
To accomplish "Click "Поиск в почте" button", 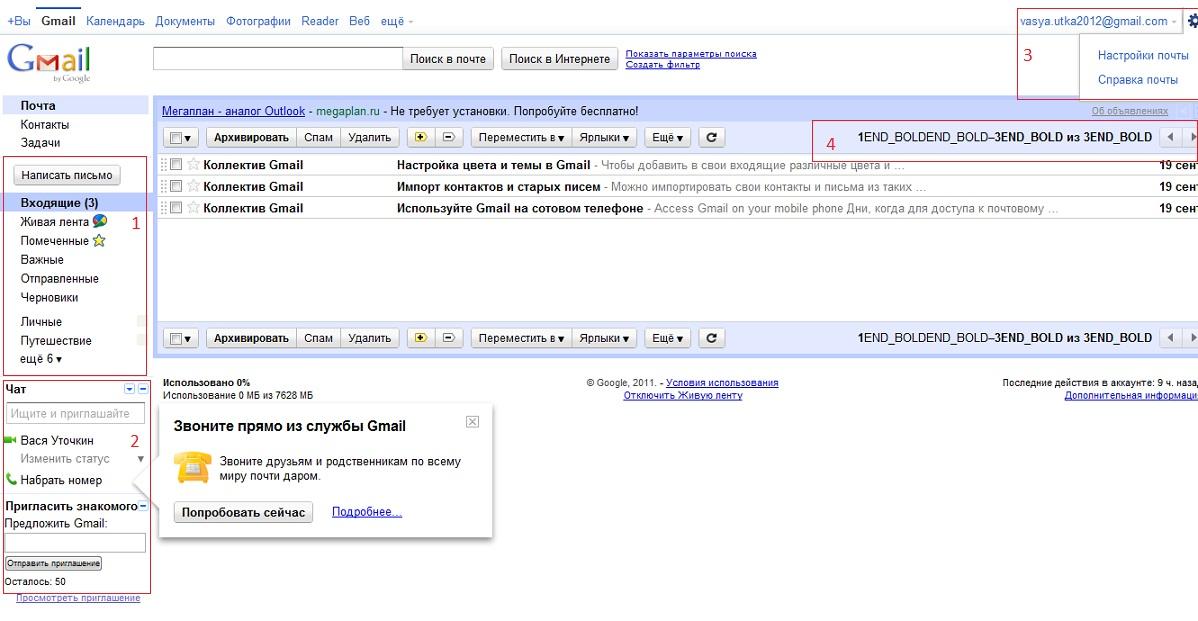I will click(x=448, y=59).
